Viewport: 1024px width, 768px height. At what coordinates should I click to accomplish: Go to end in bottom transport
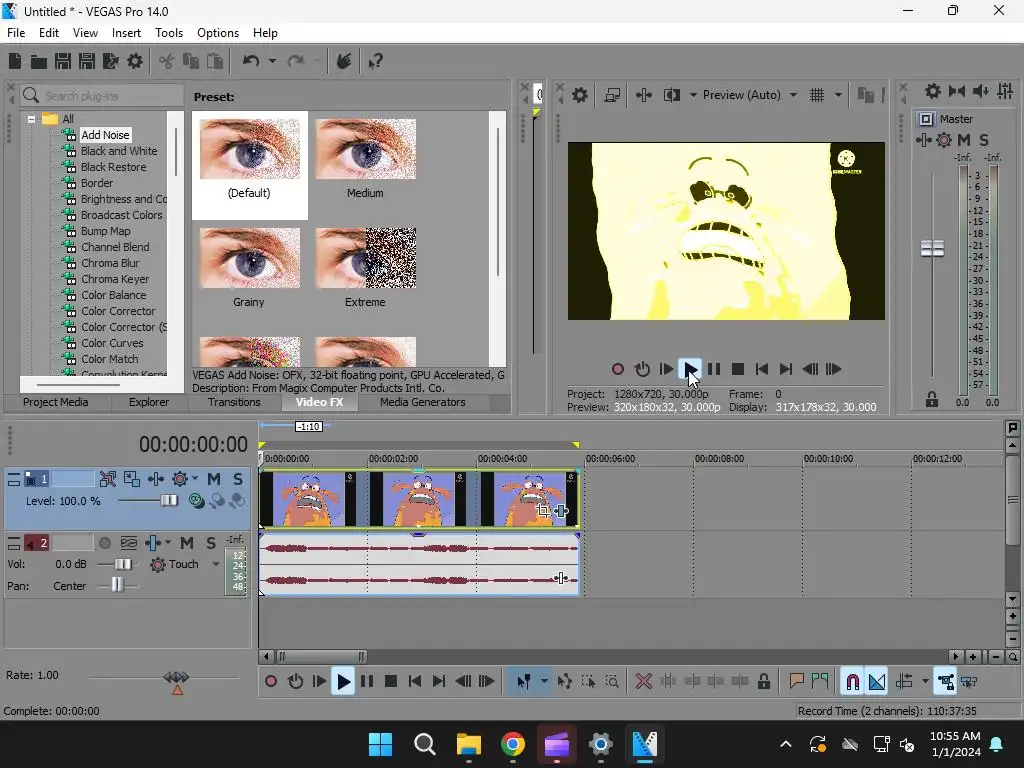tap(439, 682)
